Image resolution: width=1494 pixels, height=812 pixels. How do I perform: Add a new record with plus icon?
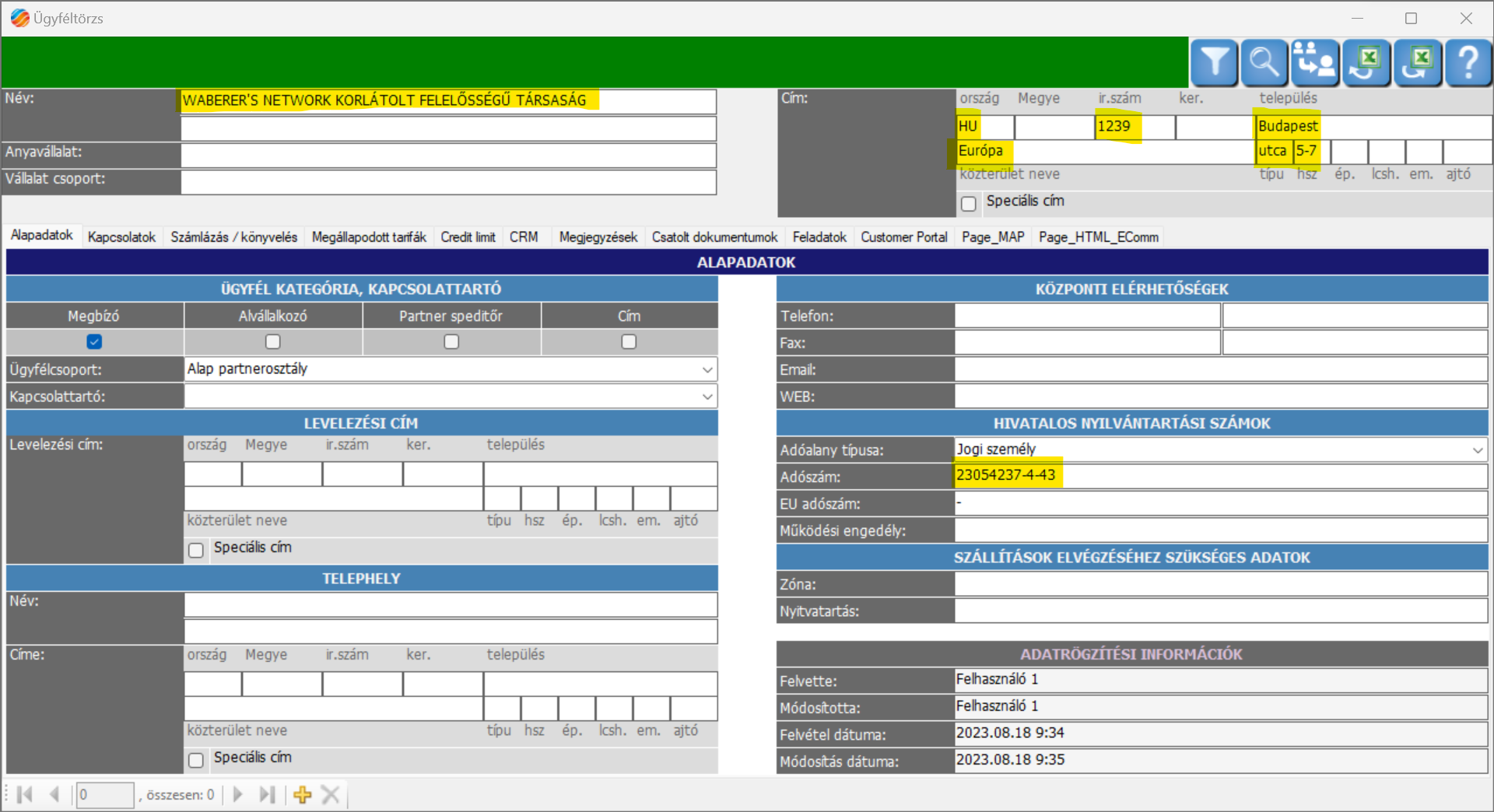303,794
